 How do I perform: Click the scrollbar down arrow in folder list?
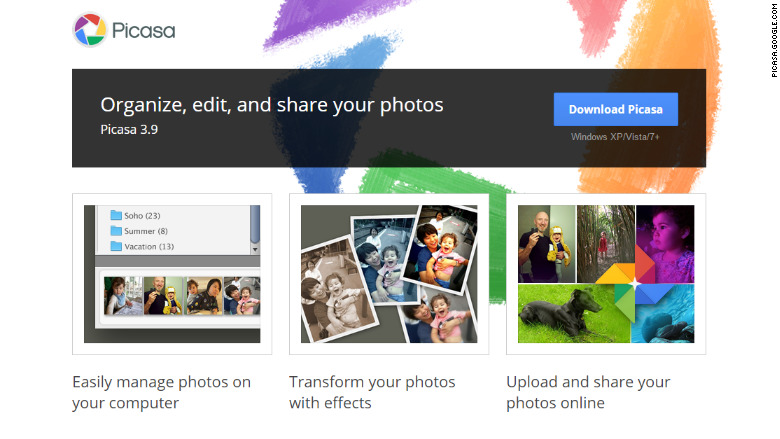pos(254,248)
